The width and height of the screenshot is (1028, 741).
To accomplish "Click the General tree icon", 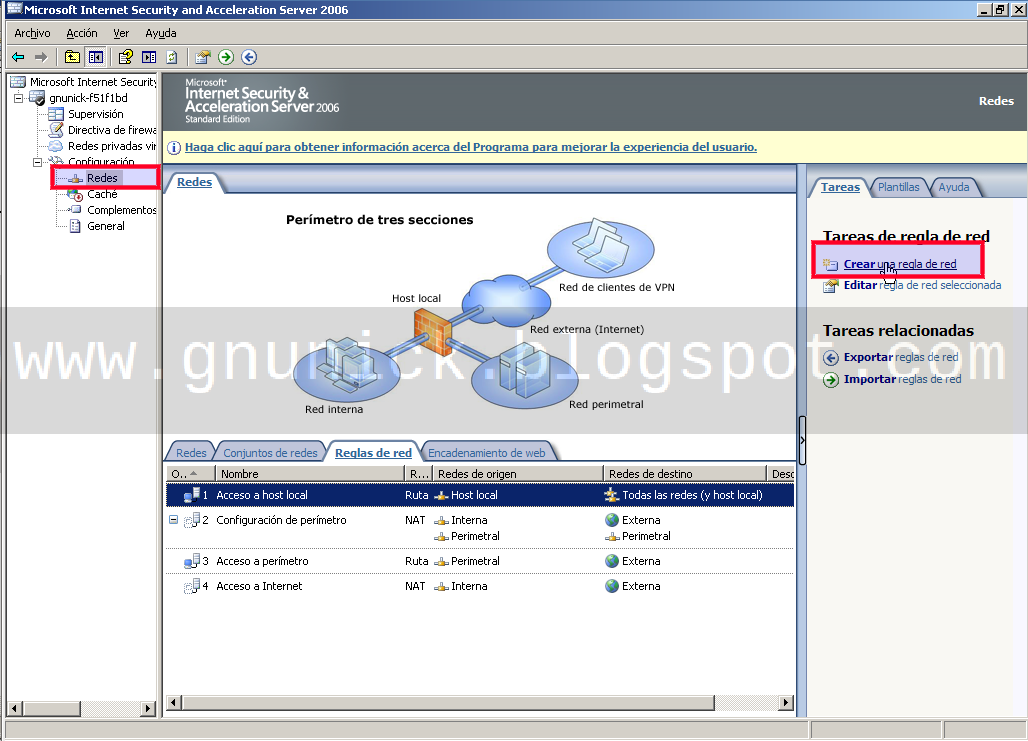I will pos(75,226).
